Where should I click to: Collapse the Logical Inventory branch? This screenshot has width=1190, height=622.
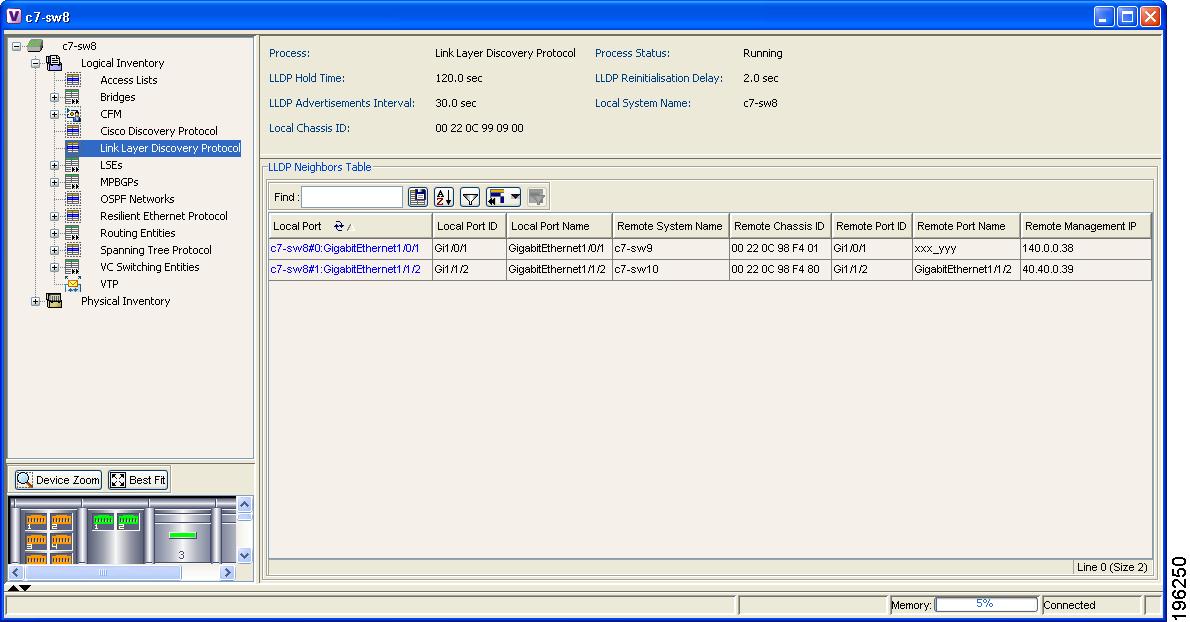pyautogui.click(x=36, y=63)
